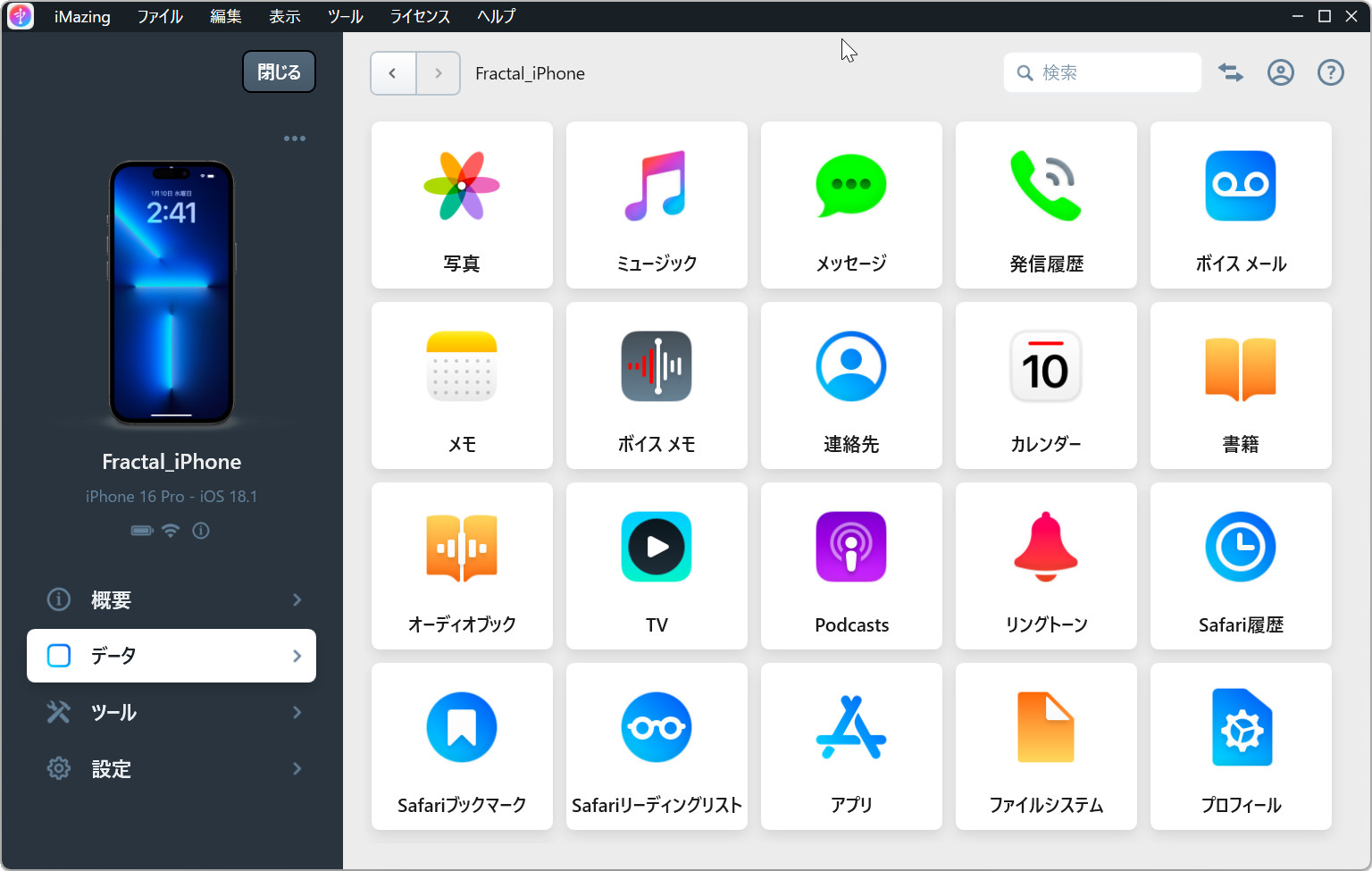
Task: Open the iMazing menu
Action: pos(82,16)
